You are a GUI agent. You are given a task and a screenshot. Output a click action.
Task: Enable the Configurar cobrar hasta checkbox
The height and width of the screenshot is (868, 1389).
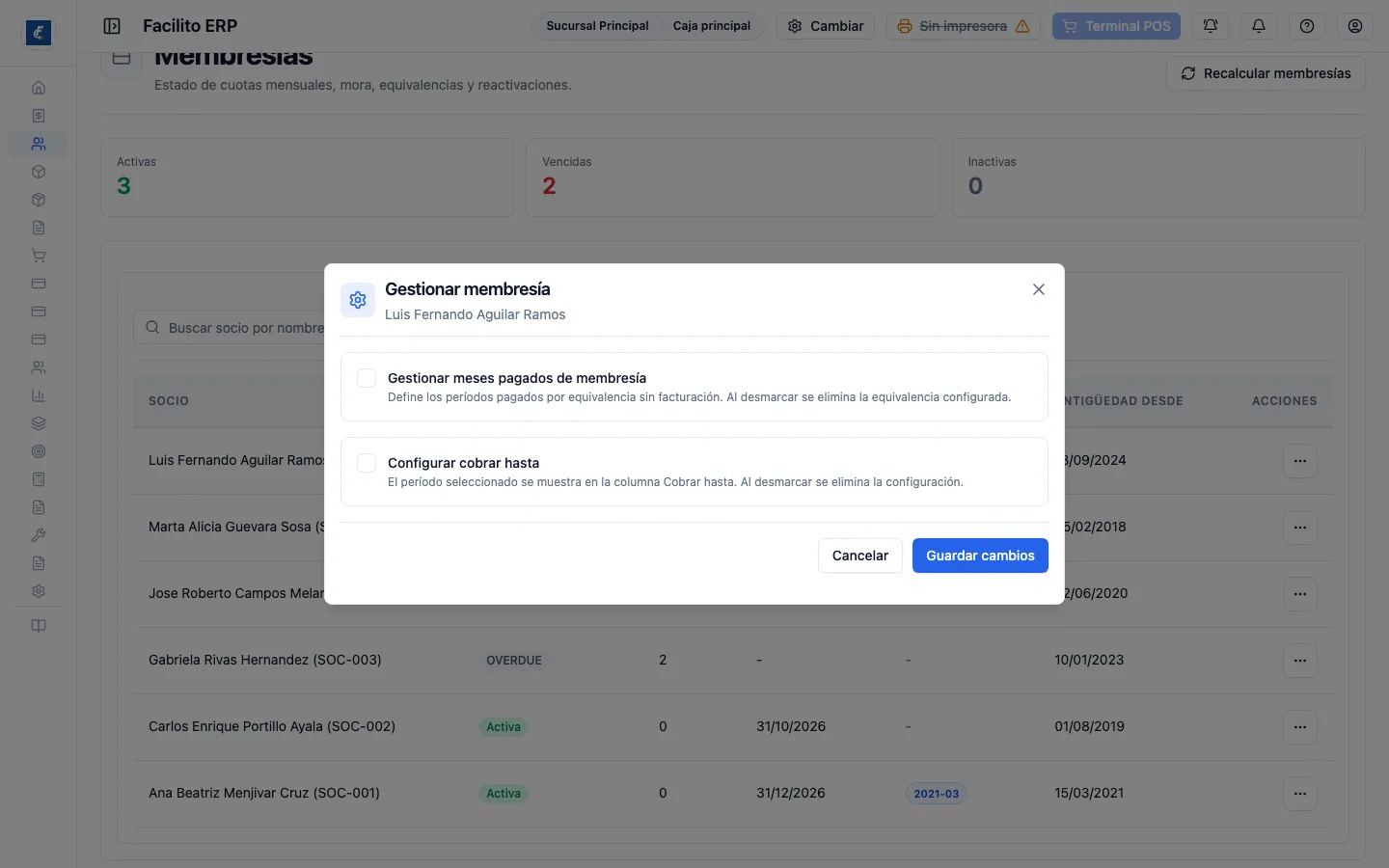tap(367, 463)
